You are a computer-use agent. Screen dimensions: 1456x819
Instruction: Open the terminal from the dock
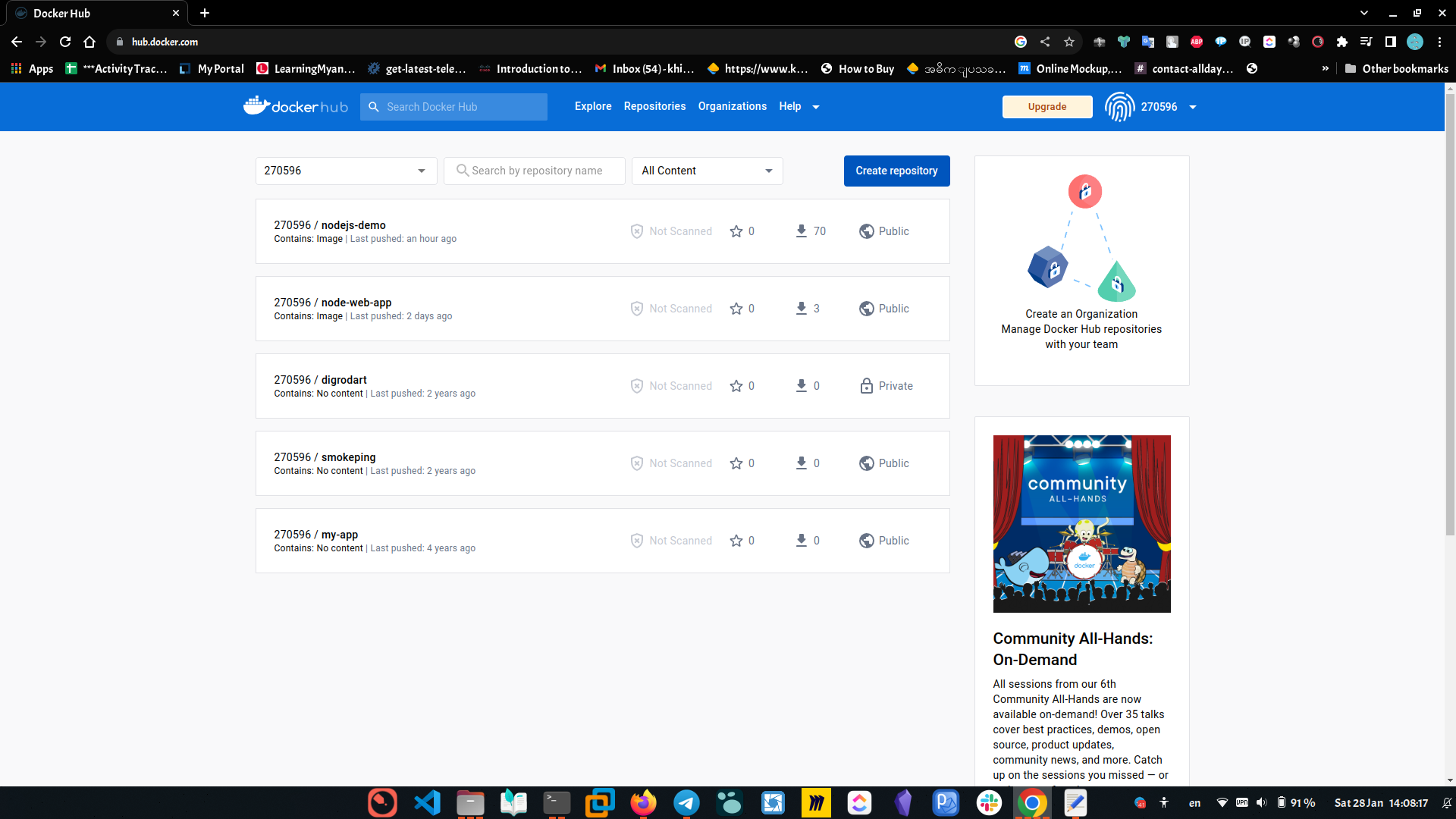557,802
